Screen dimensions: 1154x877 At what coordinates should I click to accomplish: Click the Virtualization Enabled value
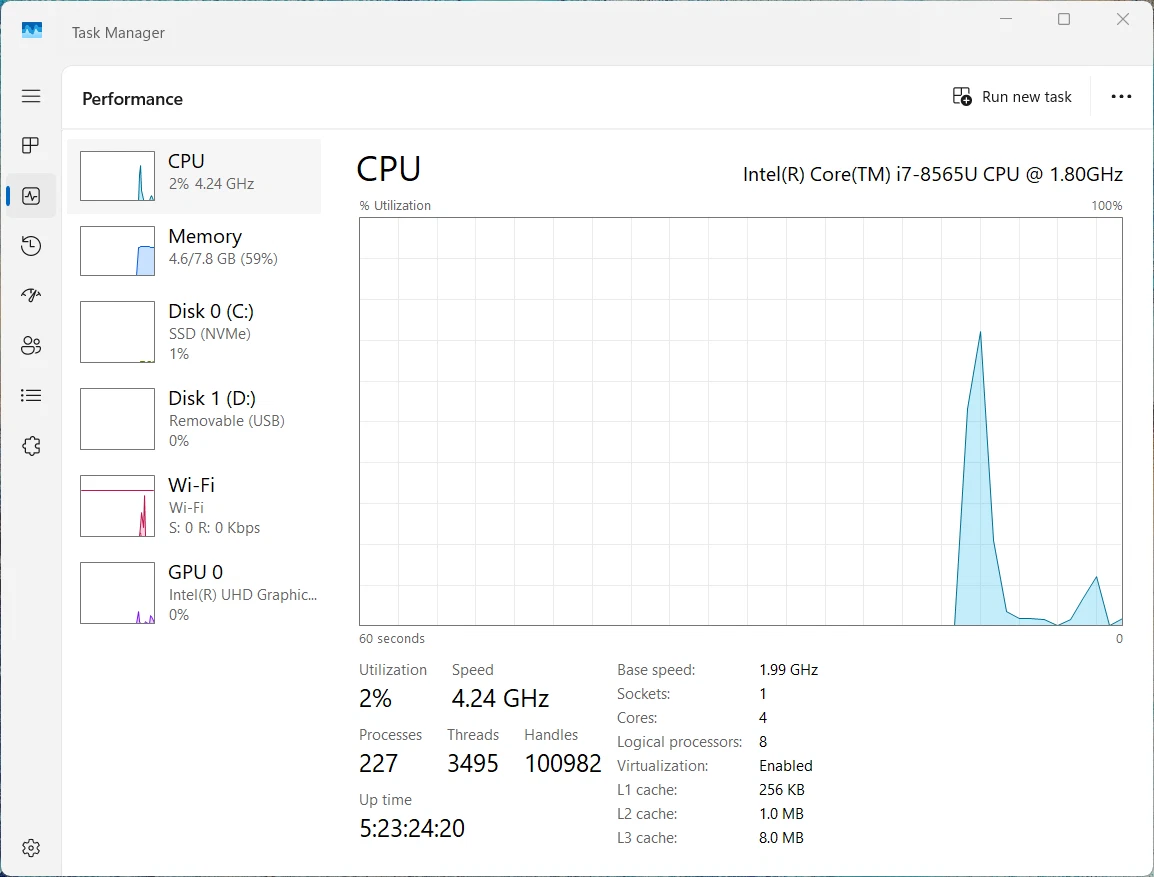785,766
